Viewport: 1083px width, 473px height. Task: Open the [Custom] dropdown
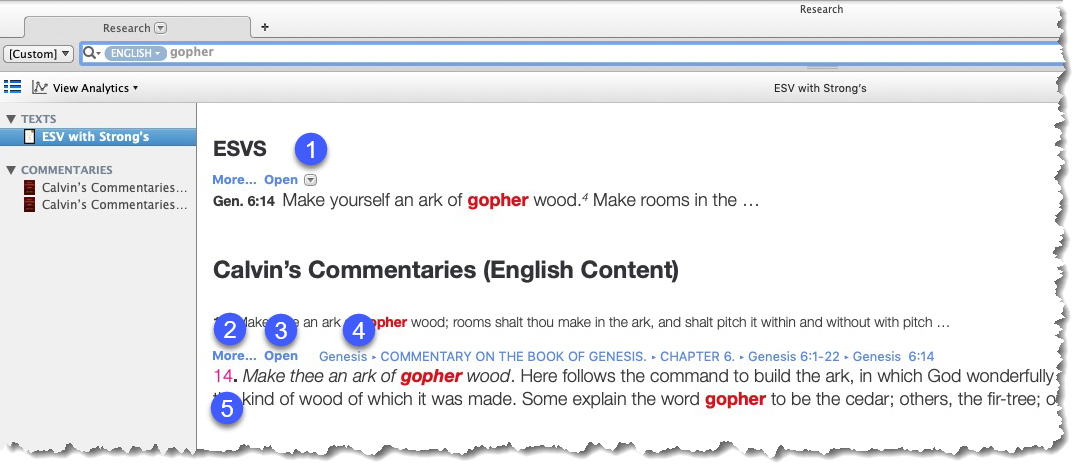[40, 53]
